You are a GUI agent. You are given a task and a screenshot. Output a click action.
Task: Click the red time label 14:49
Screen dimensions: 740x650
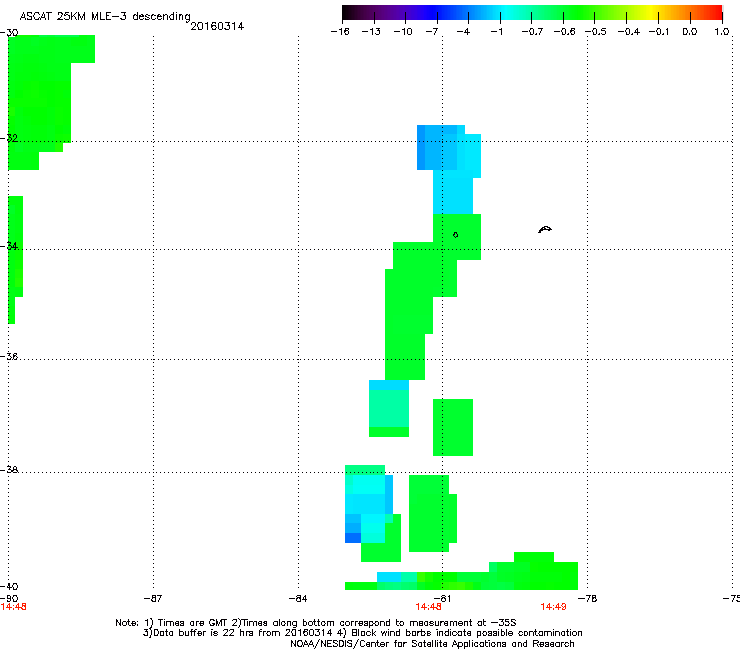pos(554,607)
